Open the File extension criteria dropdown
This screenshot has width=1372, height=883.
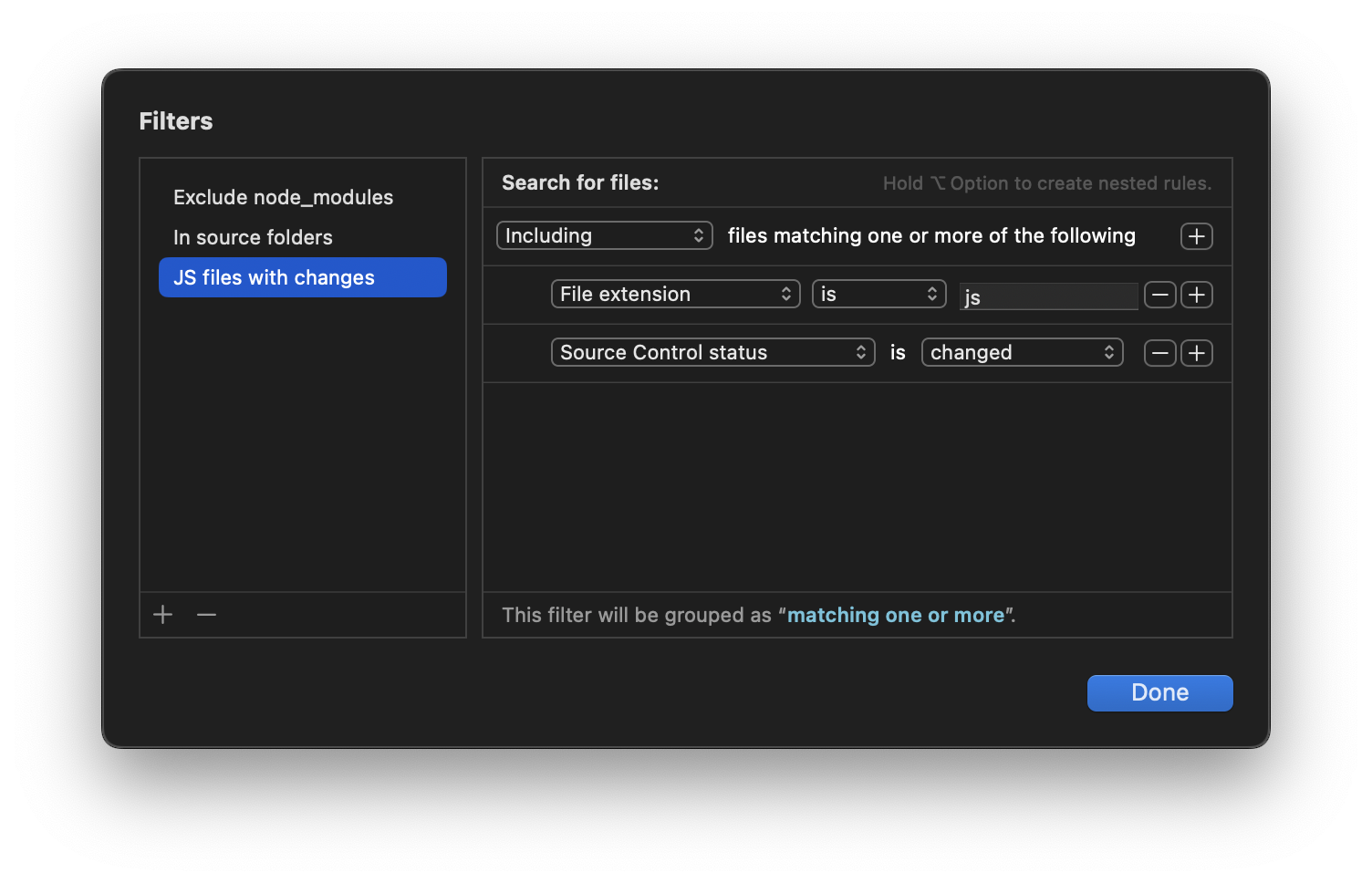coord(676,294)
